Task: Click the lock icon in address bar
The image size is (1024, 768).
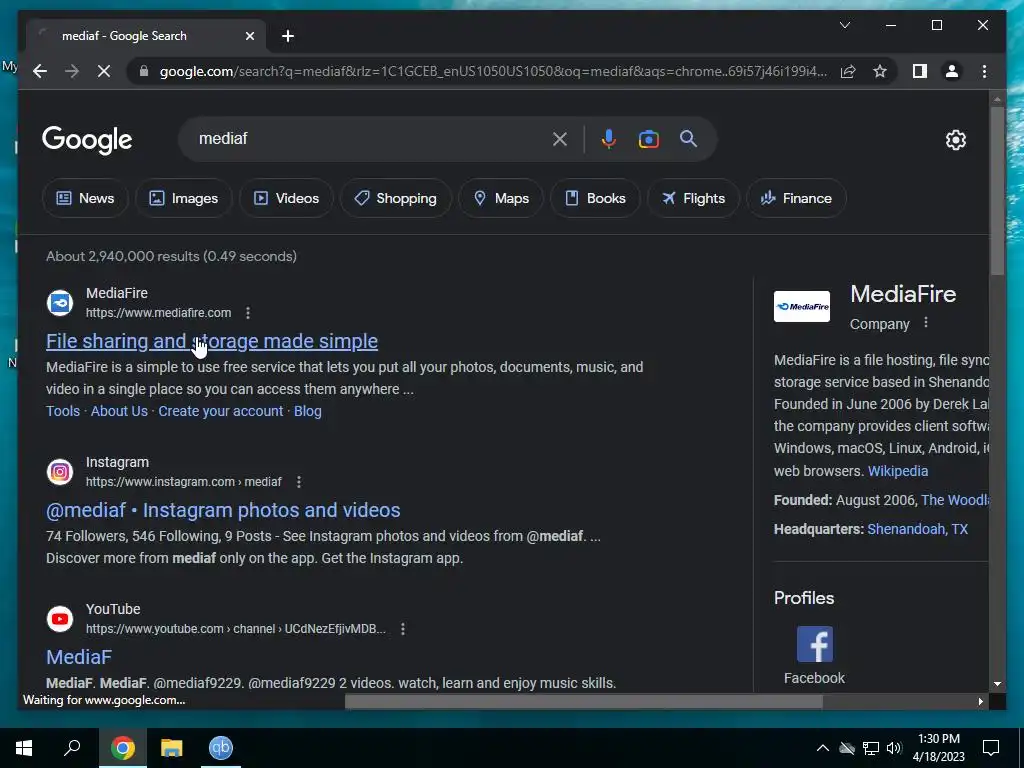Action: point(144,71)
